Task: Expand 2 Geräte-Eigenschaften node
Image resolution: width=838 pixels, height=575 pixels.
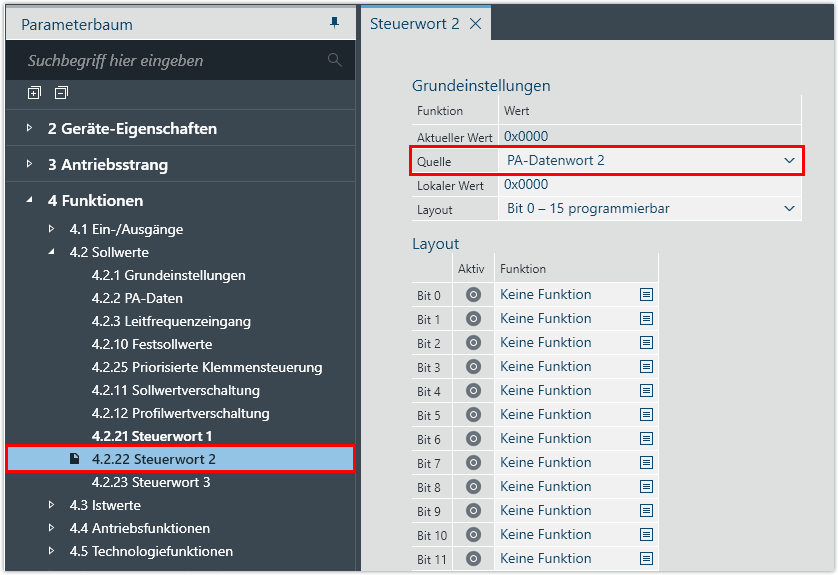Action: [30, 128]
